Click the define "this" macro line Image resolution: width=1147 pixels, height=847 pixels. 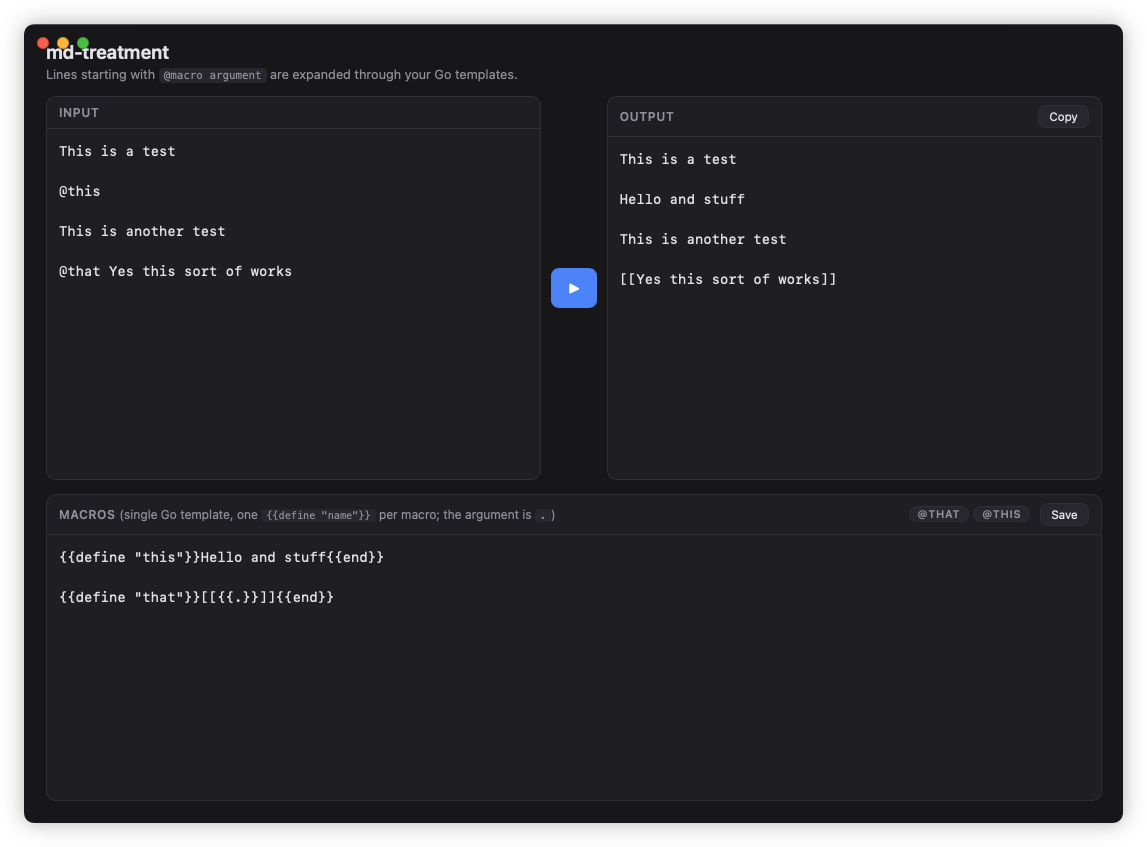(x=222, y=557)
